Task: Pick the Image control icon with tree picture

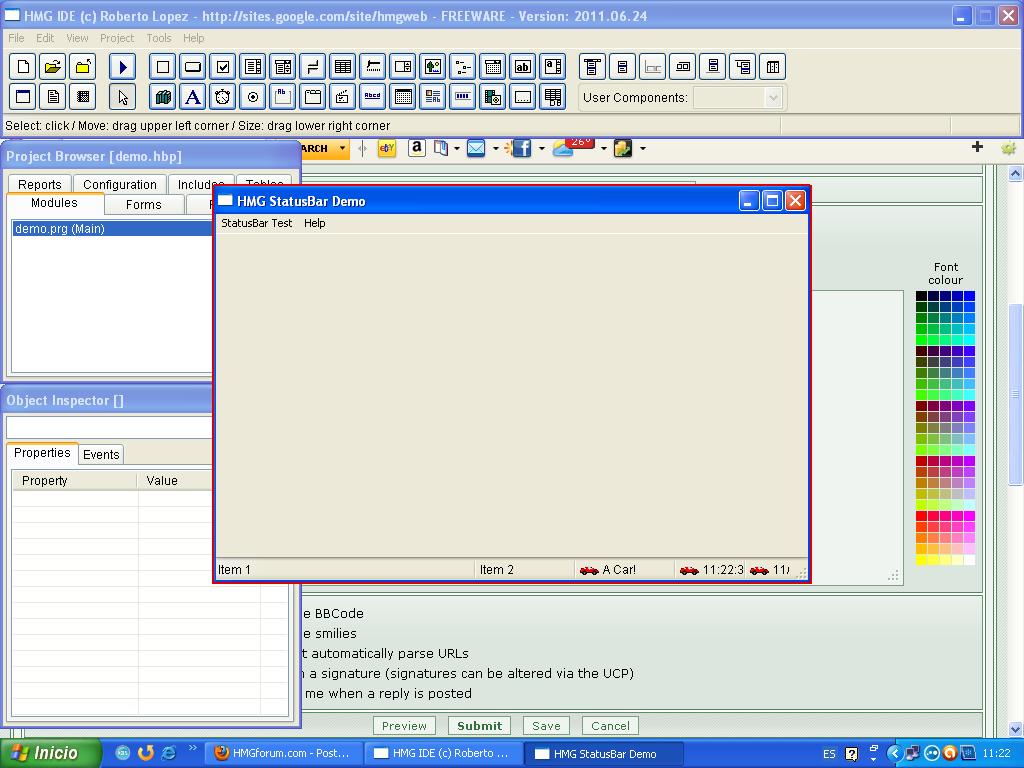Action: (x=432, y=67)
